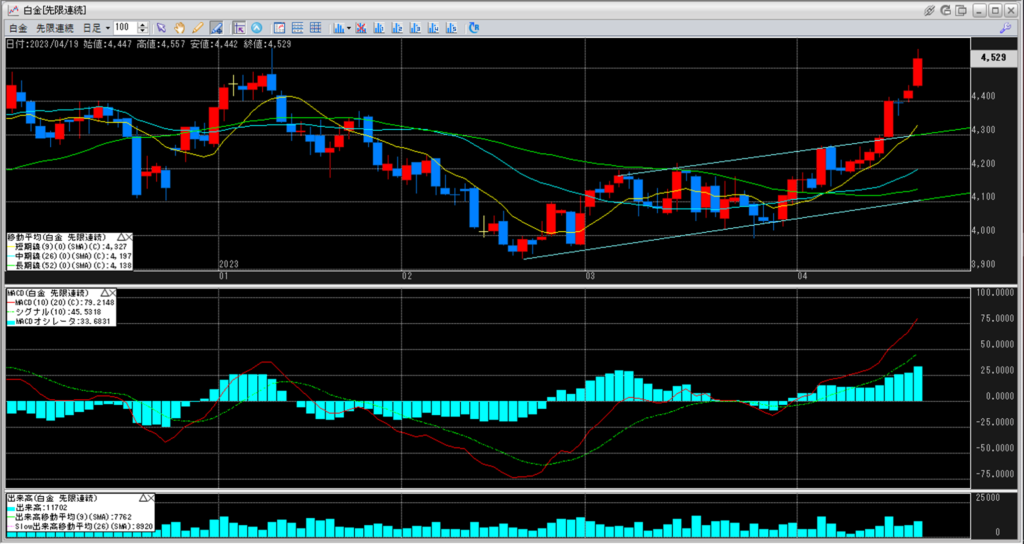Collapse the 出来高 legend with triangle icon

pyautogui.click(x=142, y=498)
